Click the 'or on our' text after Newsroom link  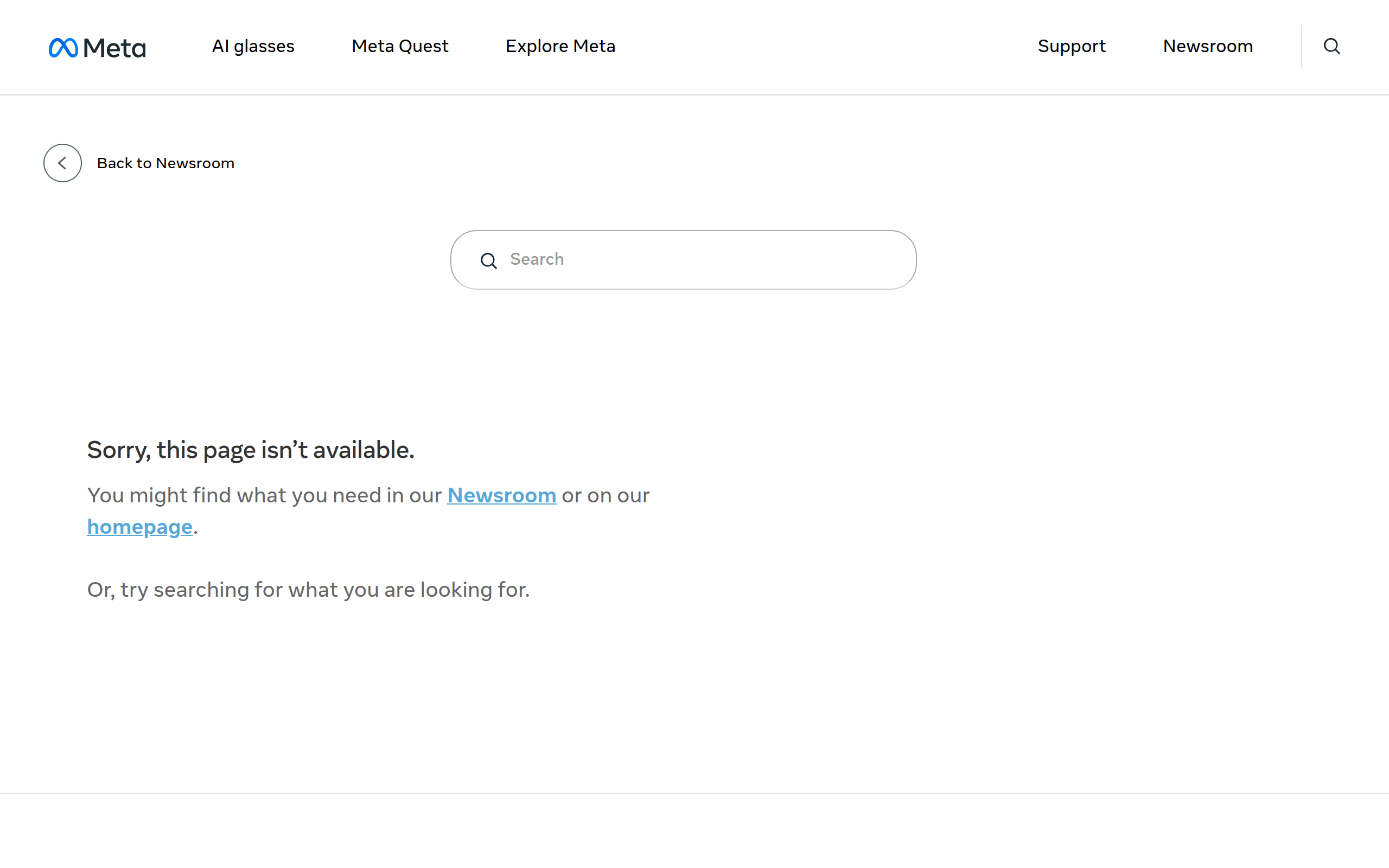coord(606,495)
